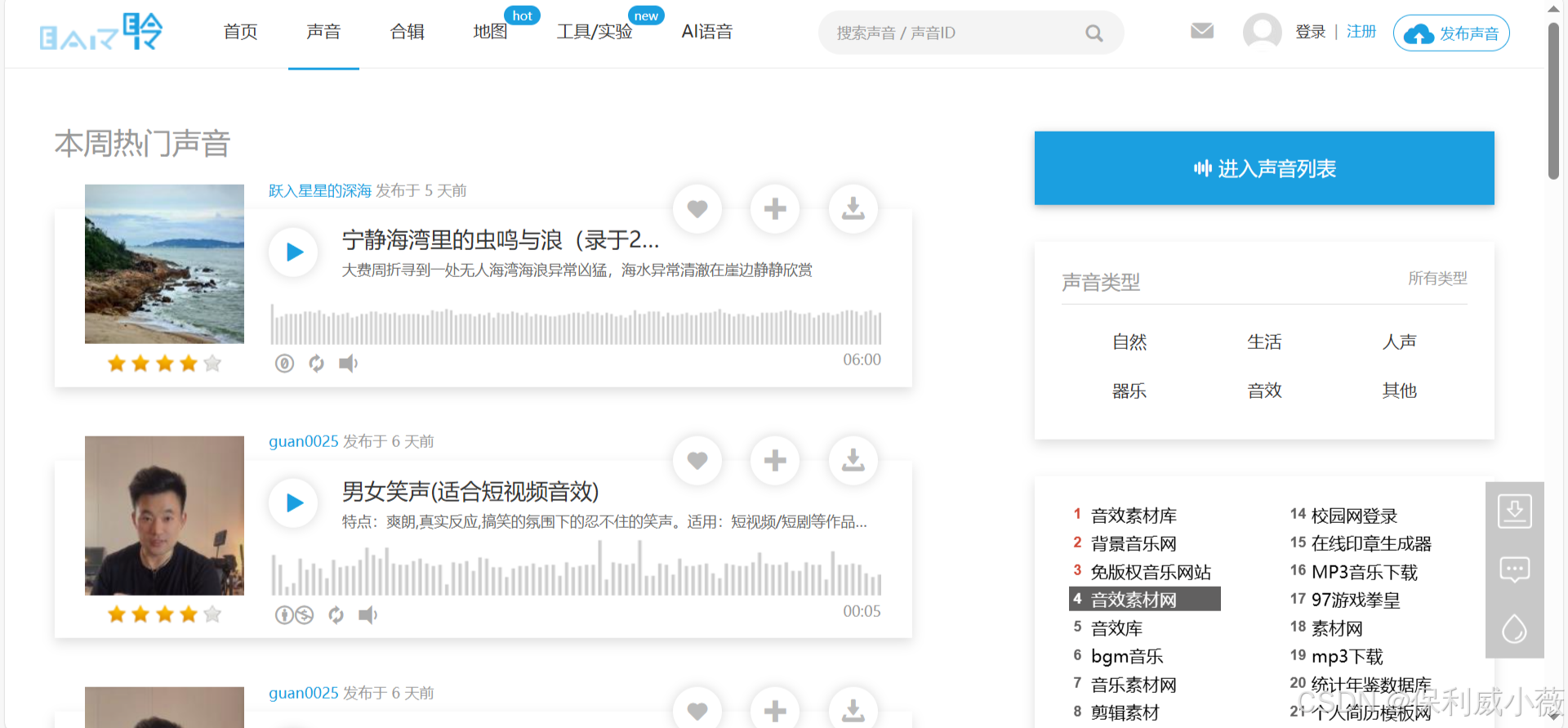Select the 自然 sound type
The height and width of the screenshot is (728, 1568).
pos(1129,342)
